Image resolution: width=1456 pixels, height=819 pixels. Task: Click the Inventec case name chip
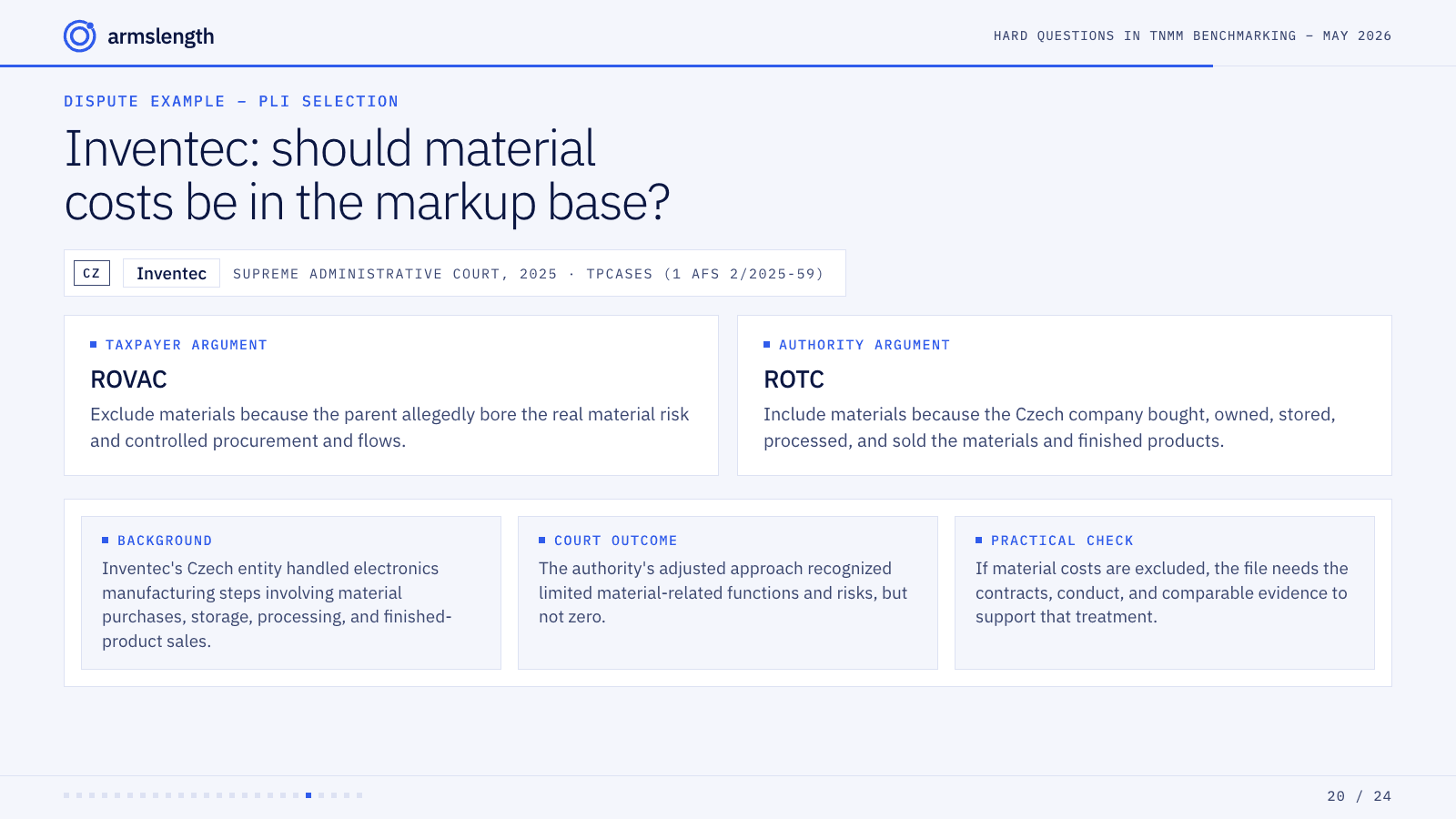[171, 273]
